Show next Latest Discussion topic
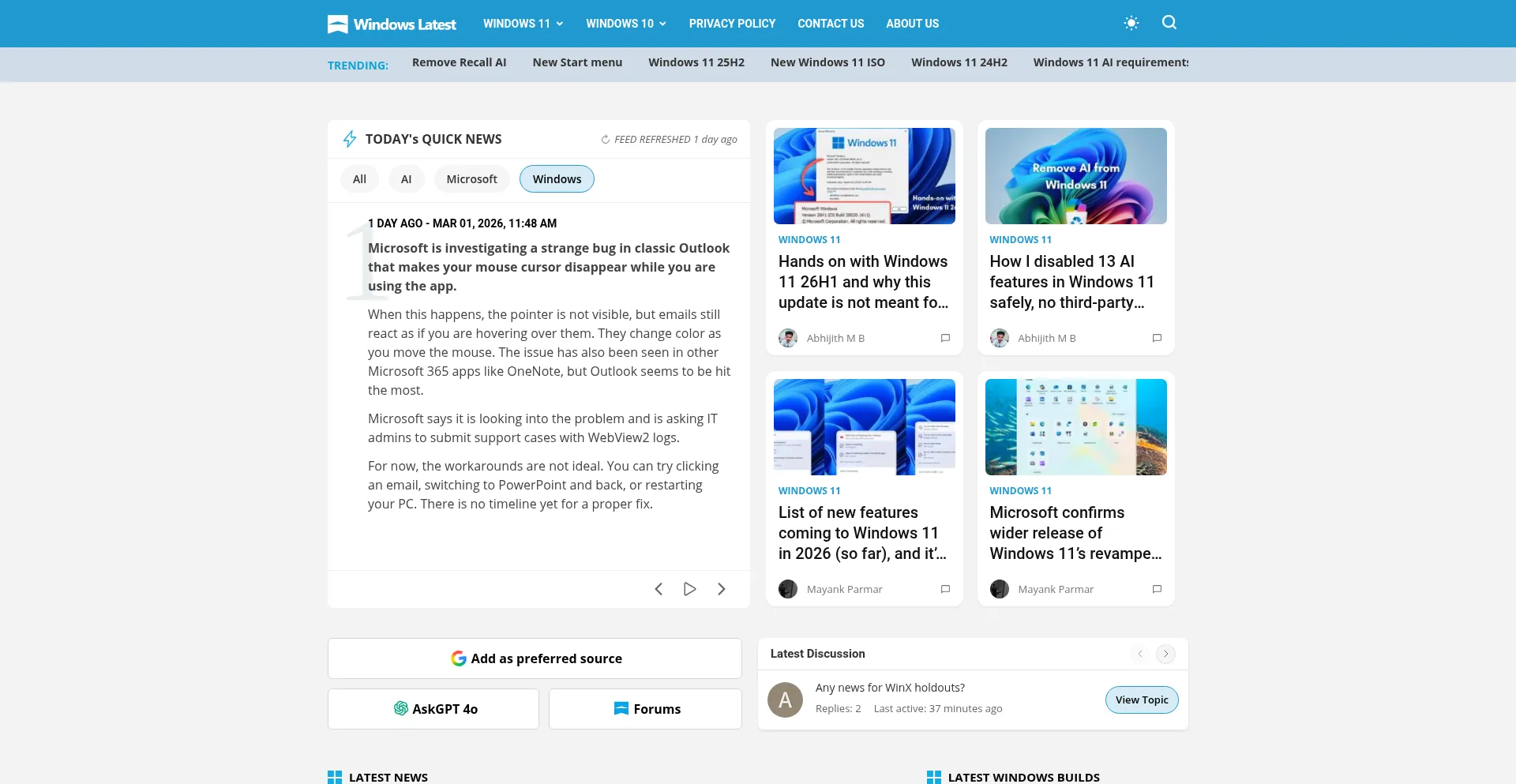Screen dimensions: 1516x784 pos(1165,654)
